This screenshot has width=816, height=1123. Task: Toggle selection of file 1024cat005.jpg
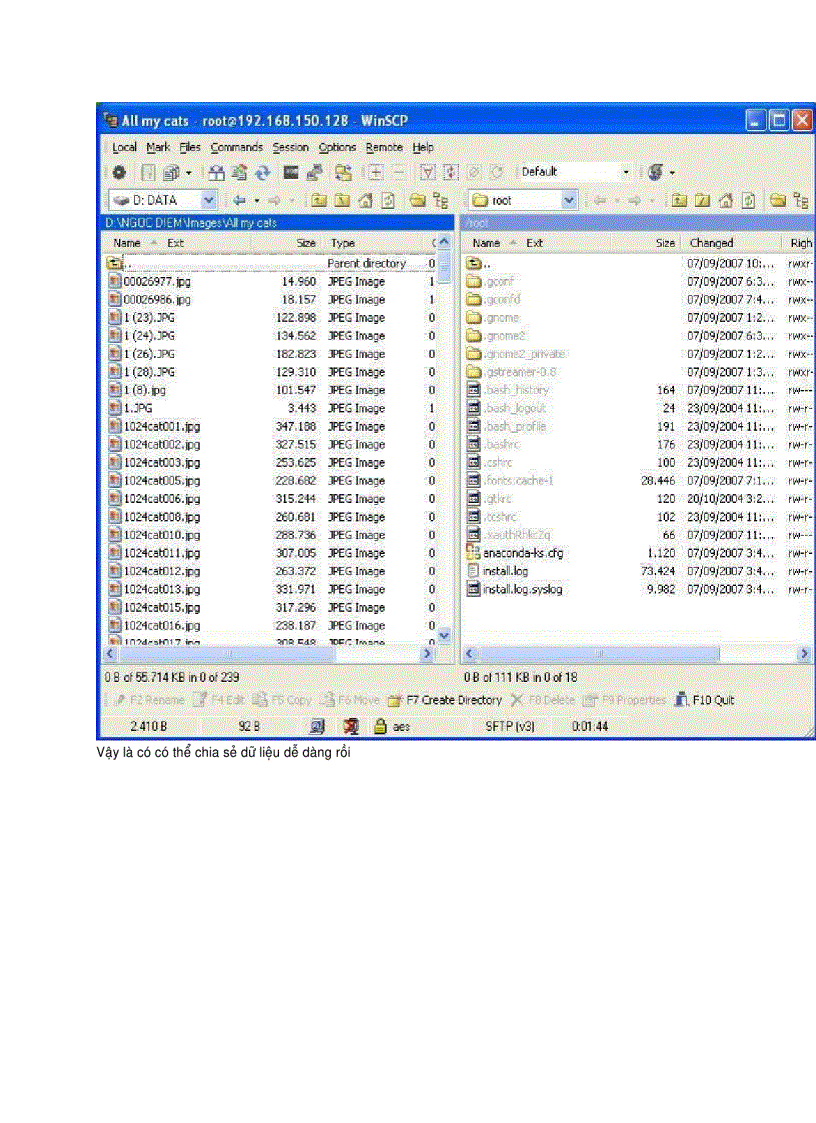[160, 480]
